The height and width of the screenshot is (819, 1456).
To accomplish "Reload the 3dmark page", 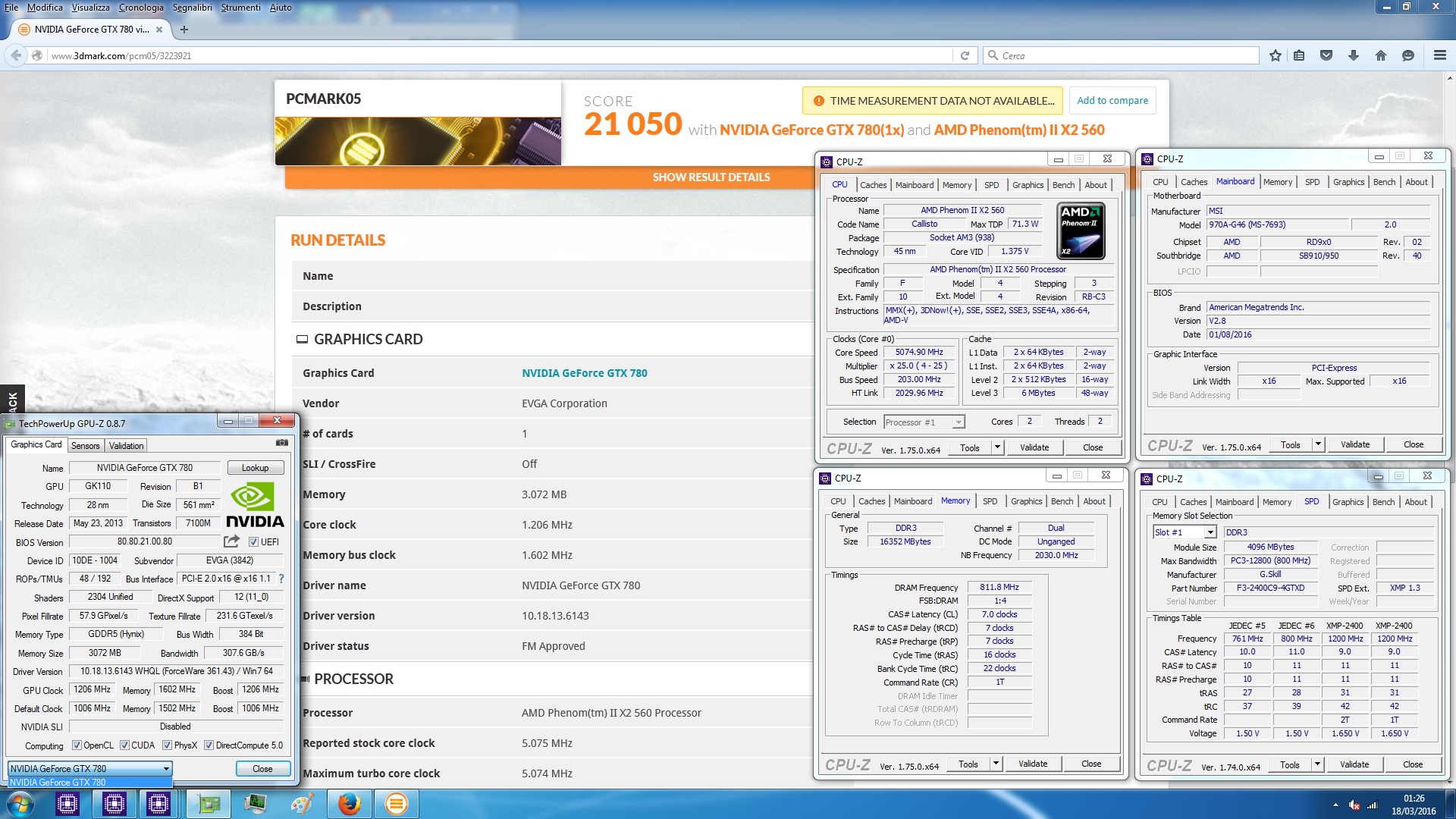I will coord(965,55).
